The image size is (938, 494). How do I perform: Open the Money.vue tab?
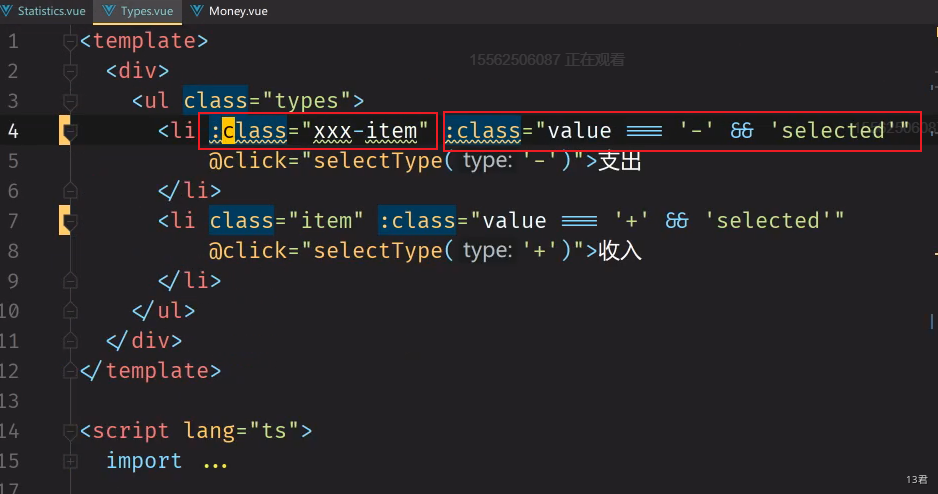[x=229, y=11]
